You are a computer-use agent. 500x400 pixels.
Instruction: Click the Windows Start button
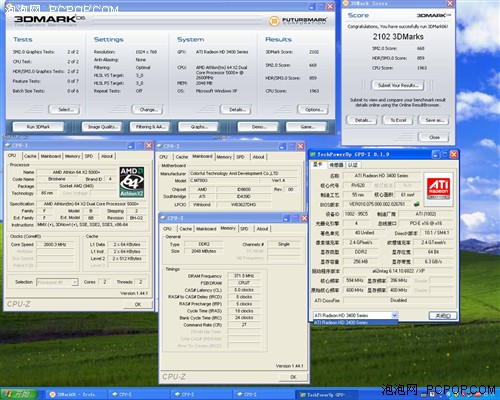(x=19, y=394)
